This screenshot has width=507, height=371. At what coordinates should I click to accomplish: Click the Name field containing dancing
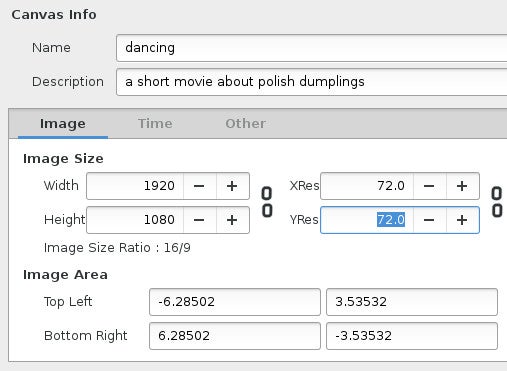tap(311, 48)
